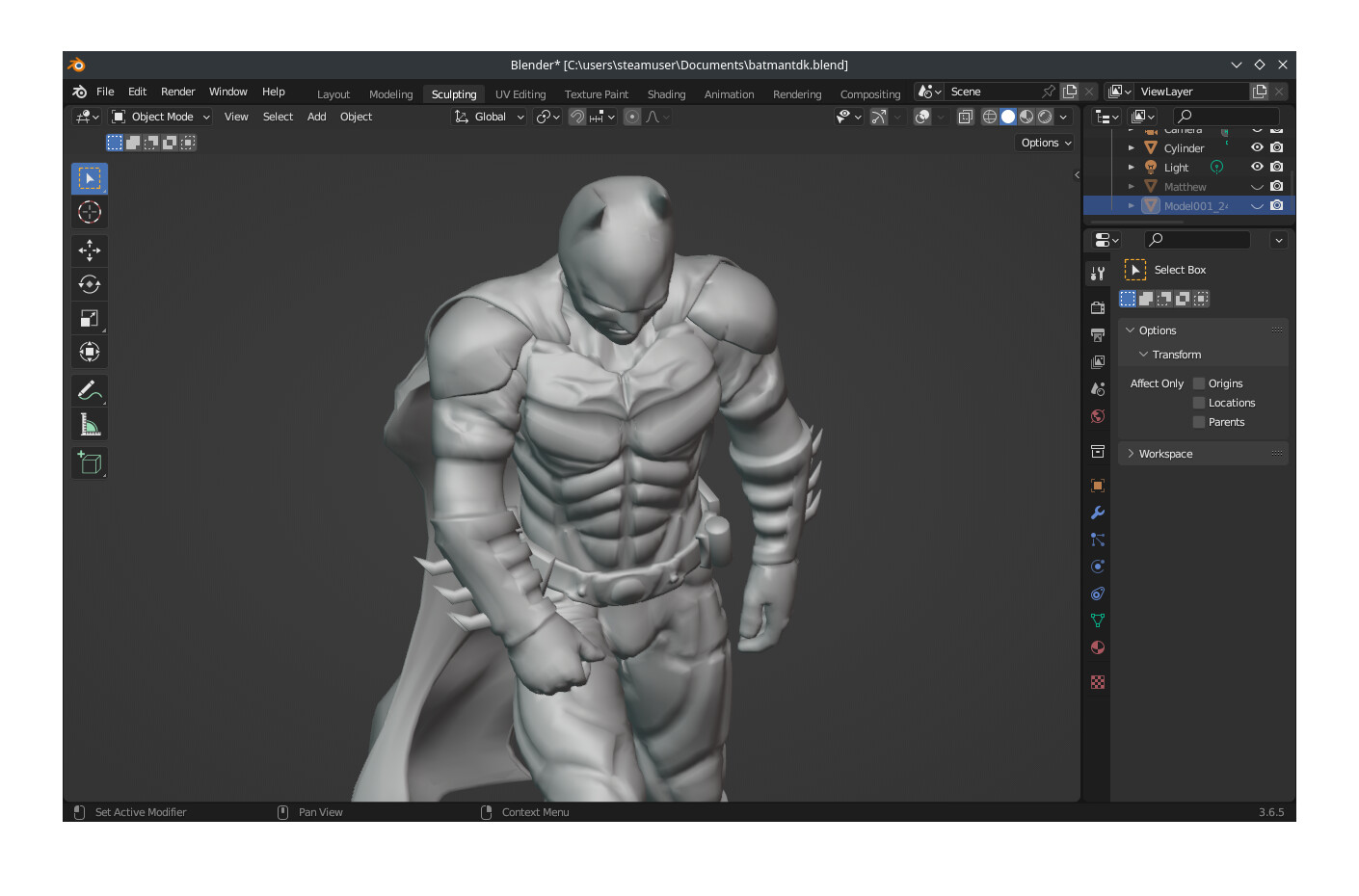Screen dimensions: 1359x896
Task: Enable the Origins checkbox
Action: [x=1199, y=383]
